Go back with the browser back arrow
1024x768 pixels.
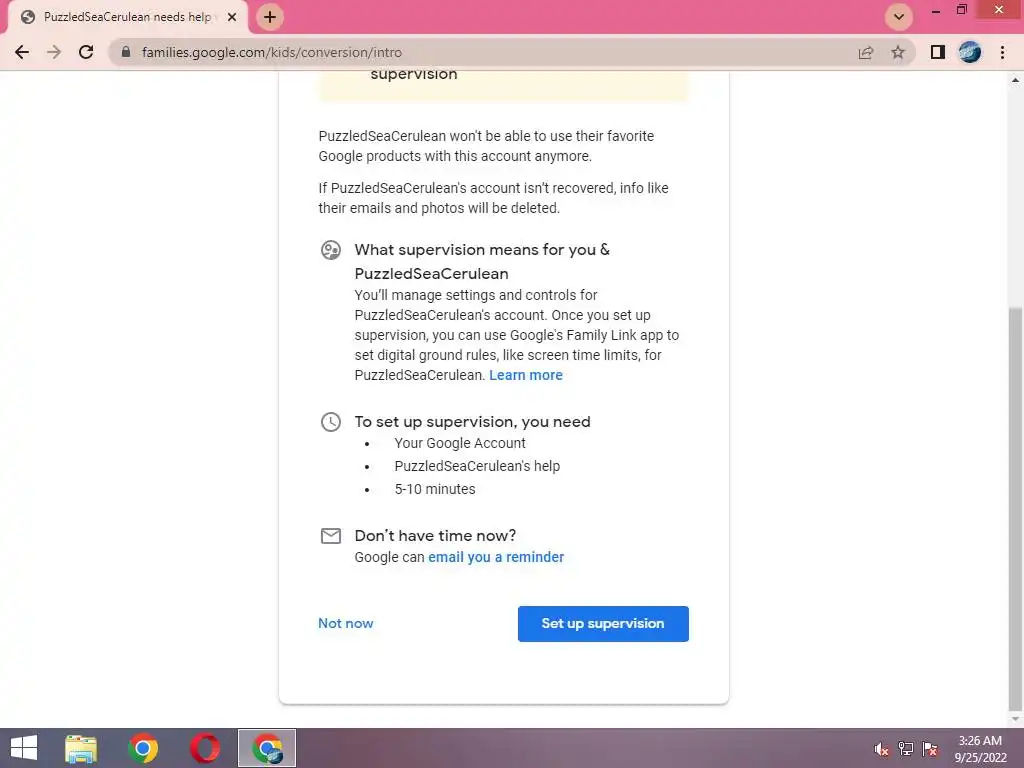[22, 52]
